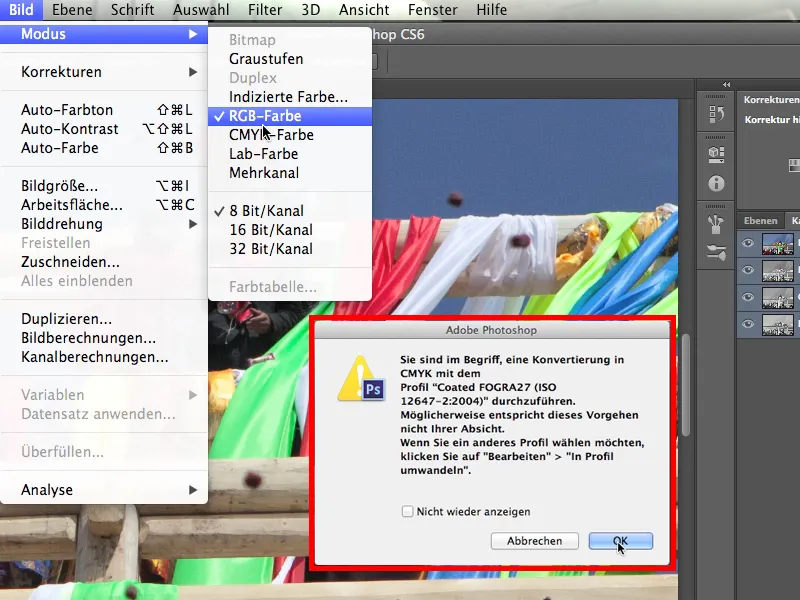Open the Ansicht menu
This screenshot has height=600, width=800.
364,10
